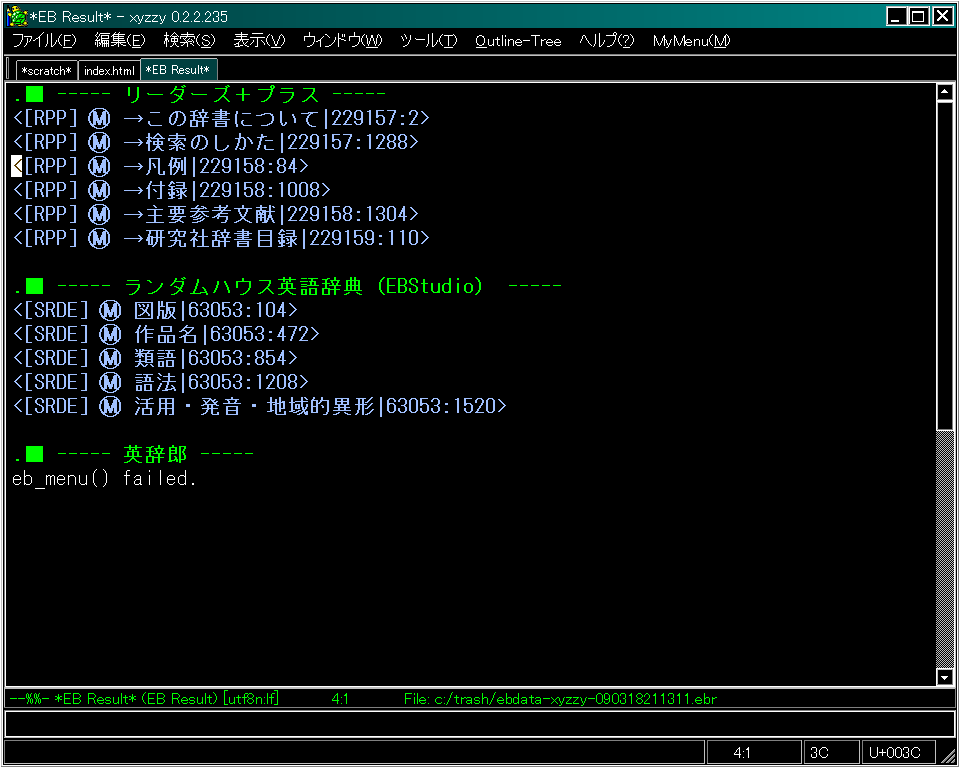Screen dimensions: 960x768
Task: Open the MyMenu(M) menu
Action: point(691,41)
